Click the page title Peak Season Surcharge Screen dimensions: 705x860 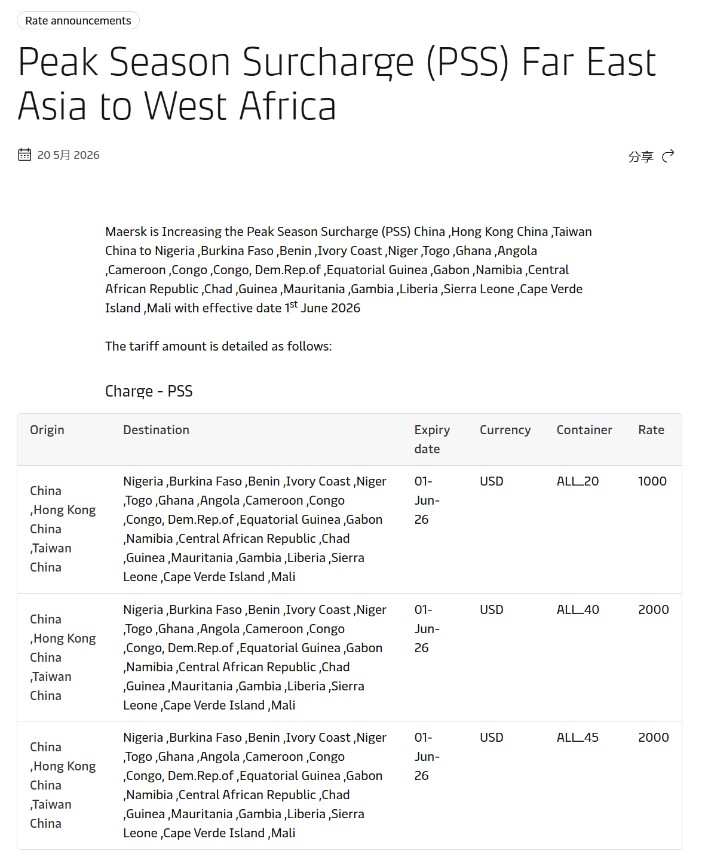(x=337, y=83)
